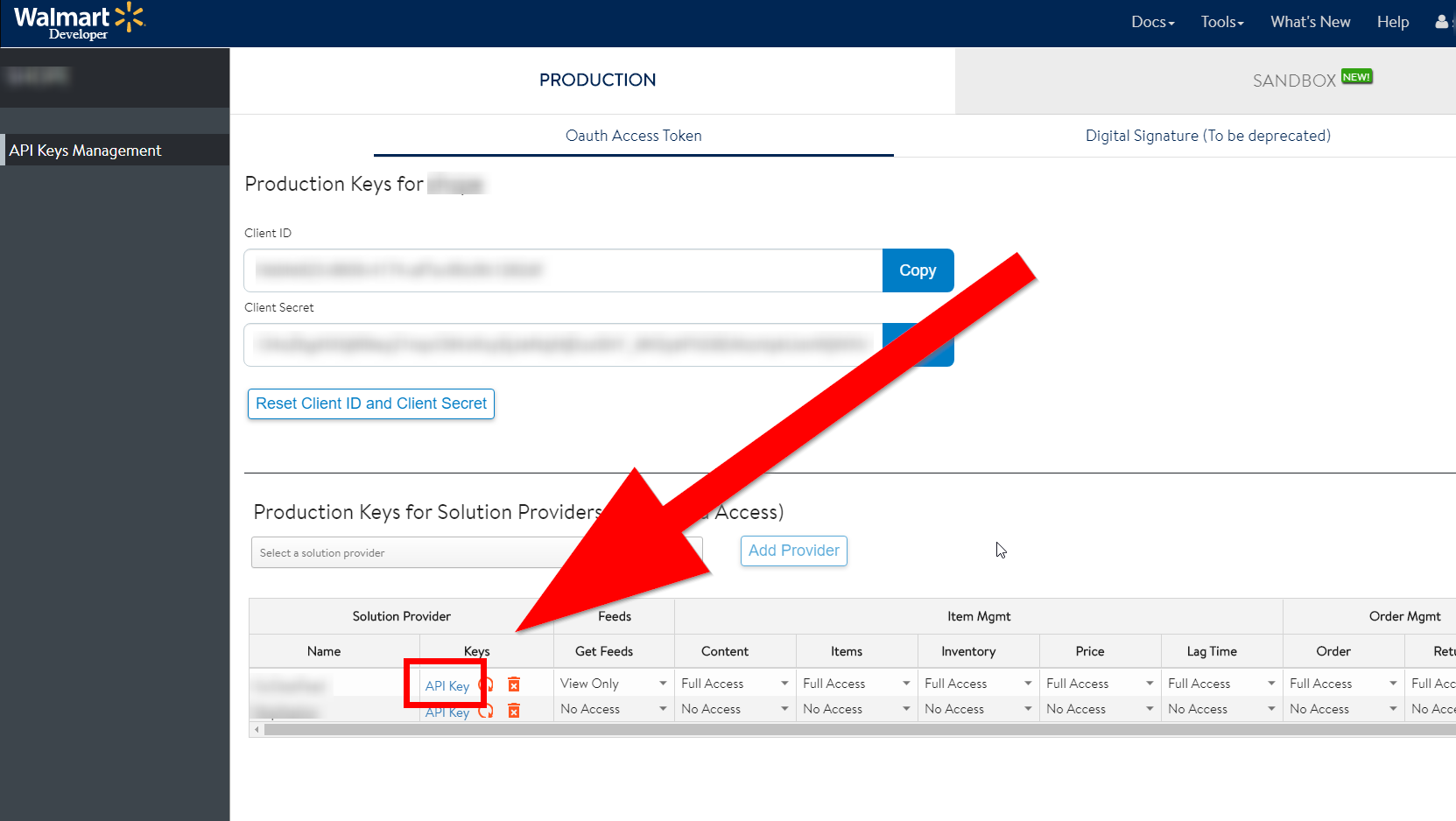Open the Digital Signature (To be deprecated) tab
Viewport: 1456px width, 821px height.
point(1207,136)
